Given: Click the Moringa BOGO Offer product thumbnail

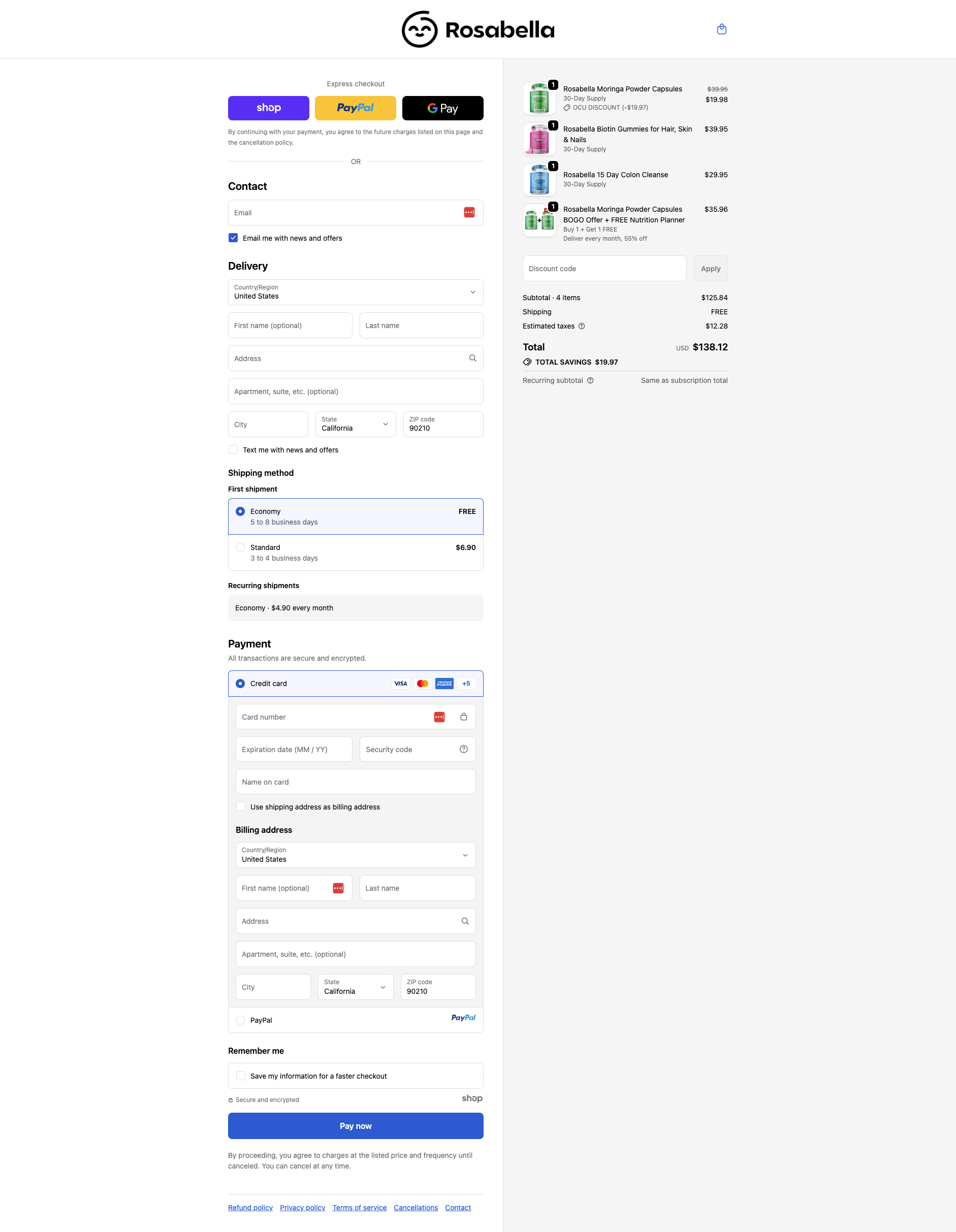Looking at the screenshot, I should click(539, 220).
